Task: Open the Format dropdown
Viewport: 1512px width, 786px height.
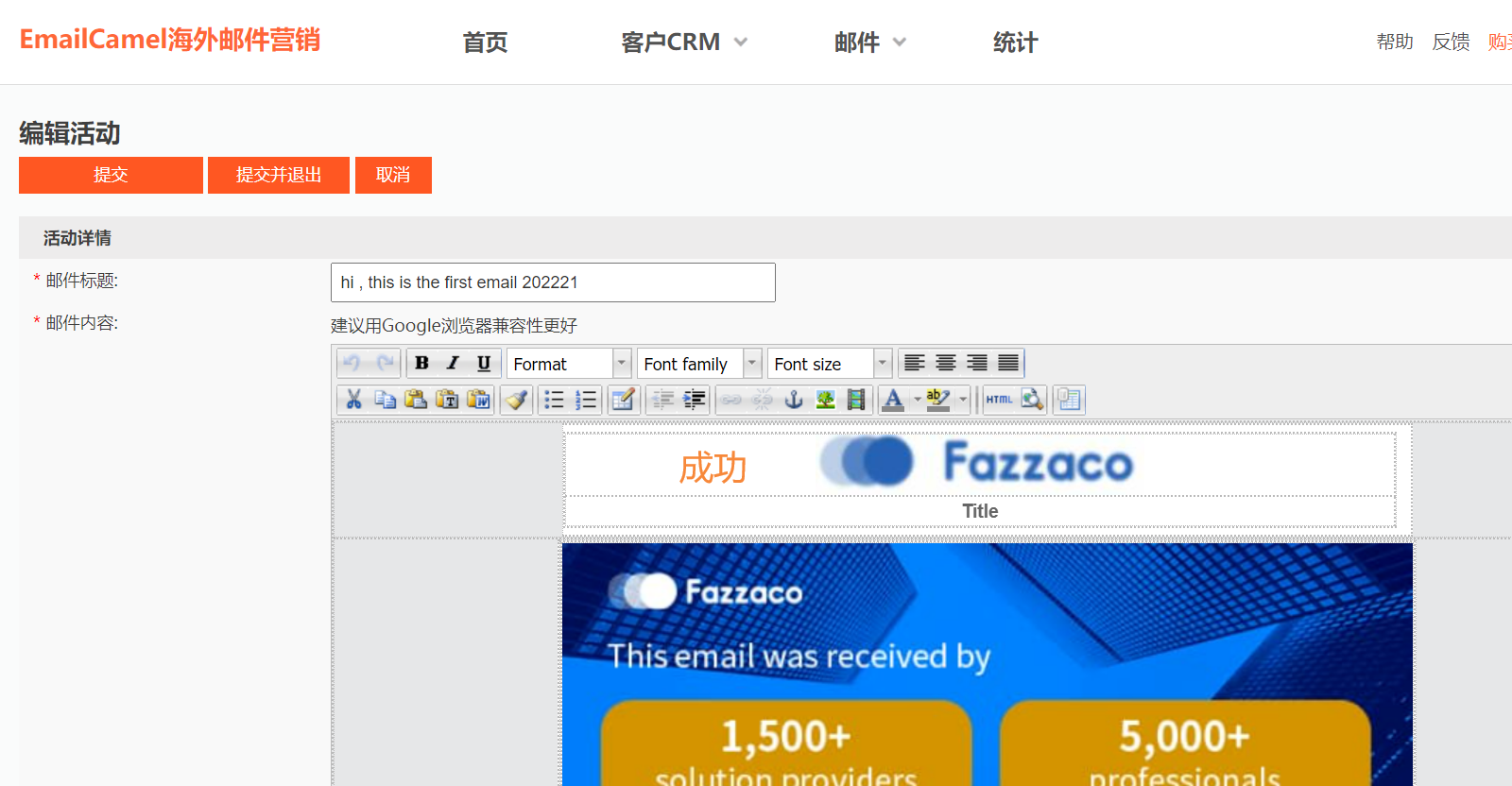Action: coord(569,364)
